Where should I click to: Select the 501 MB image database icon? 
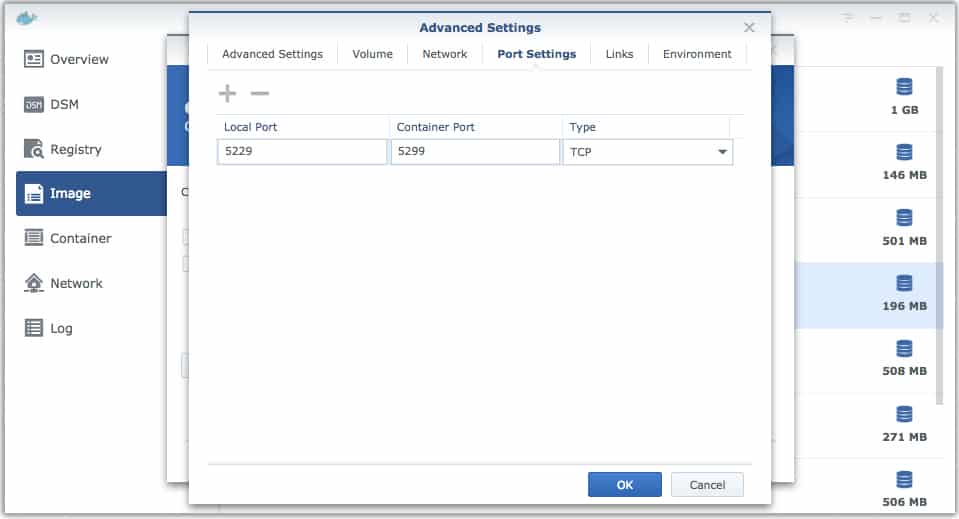[904, 218]
